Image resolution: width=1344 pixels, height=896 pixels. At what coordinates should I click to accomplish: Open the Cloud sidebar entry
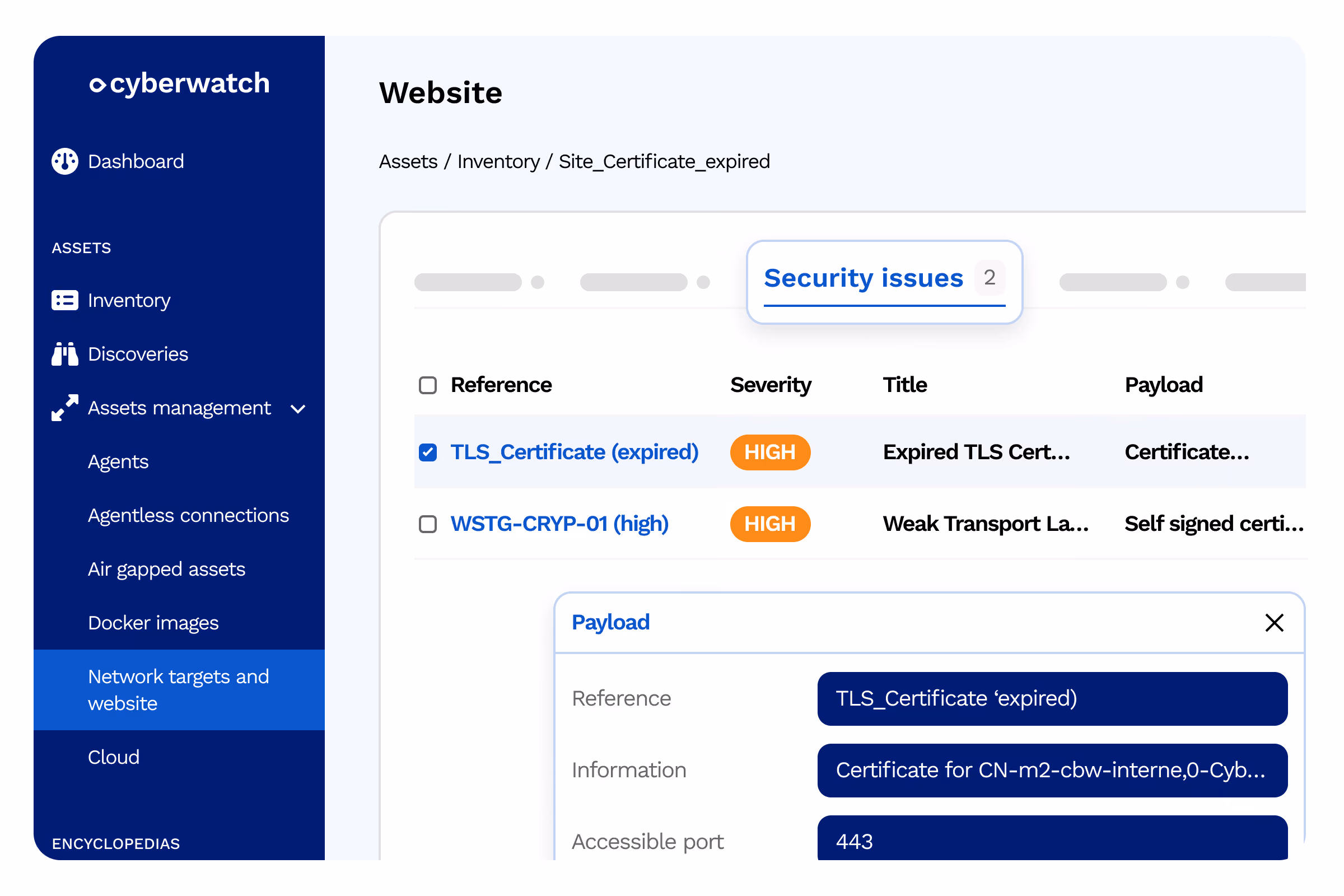[114, 757]
